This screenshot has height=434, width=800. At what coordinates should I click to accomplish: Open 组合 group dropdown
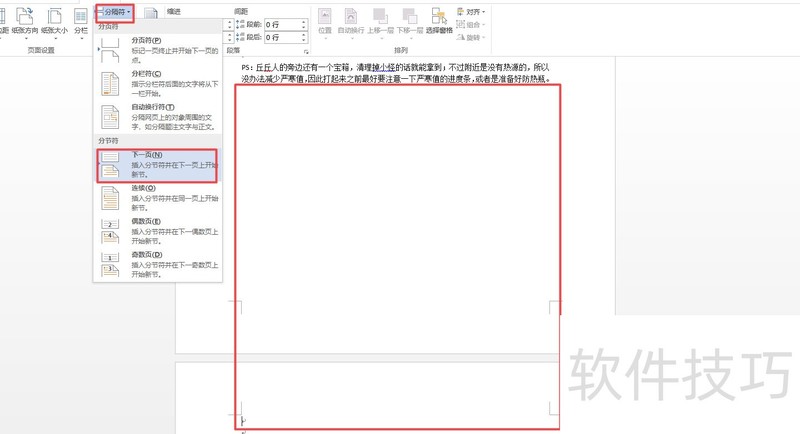pyautogui.click(x=471, y=24)
